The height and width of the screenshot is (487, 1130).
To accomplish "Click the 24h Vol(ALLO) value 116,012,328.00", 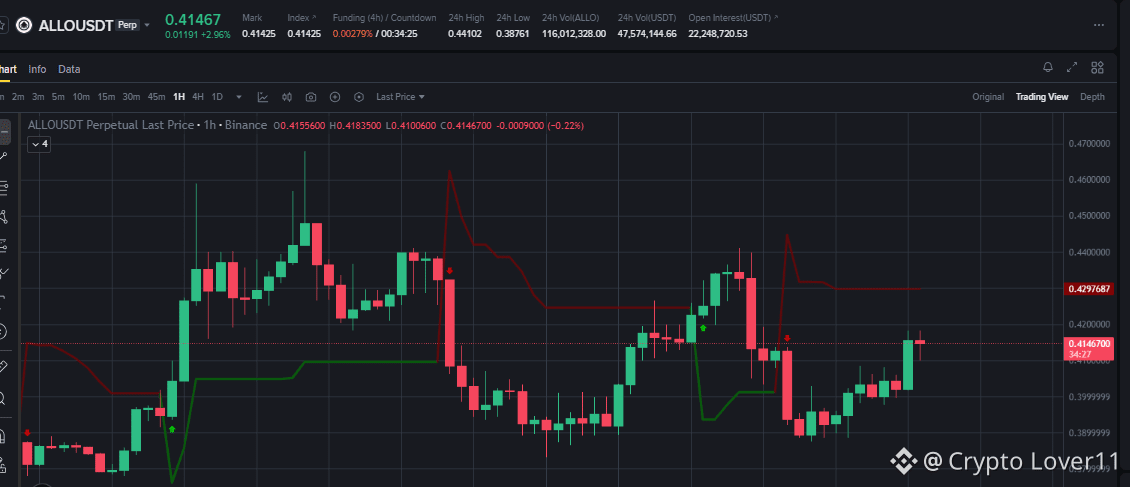I will (x=574, y=34).
